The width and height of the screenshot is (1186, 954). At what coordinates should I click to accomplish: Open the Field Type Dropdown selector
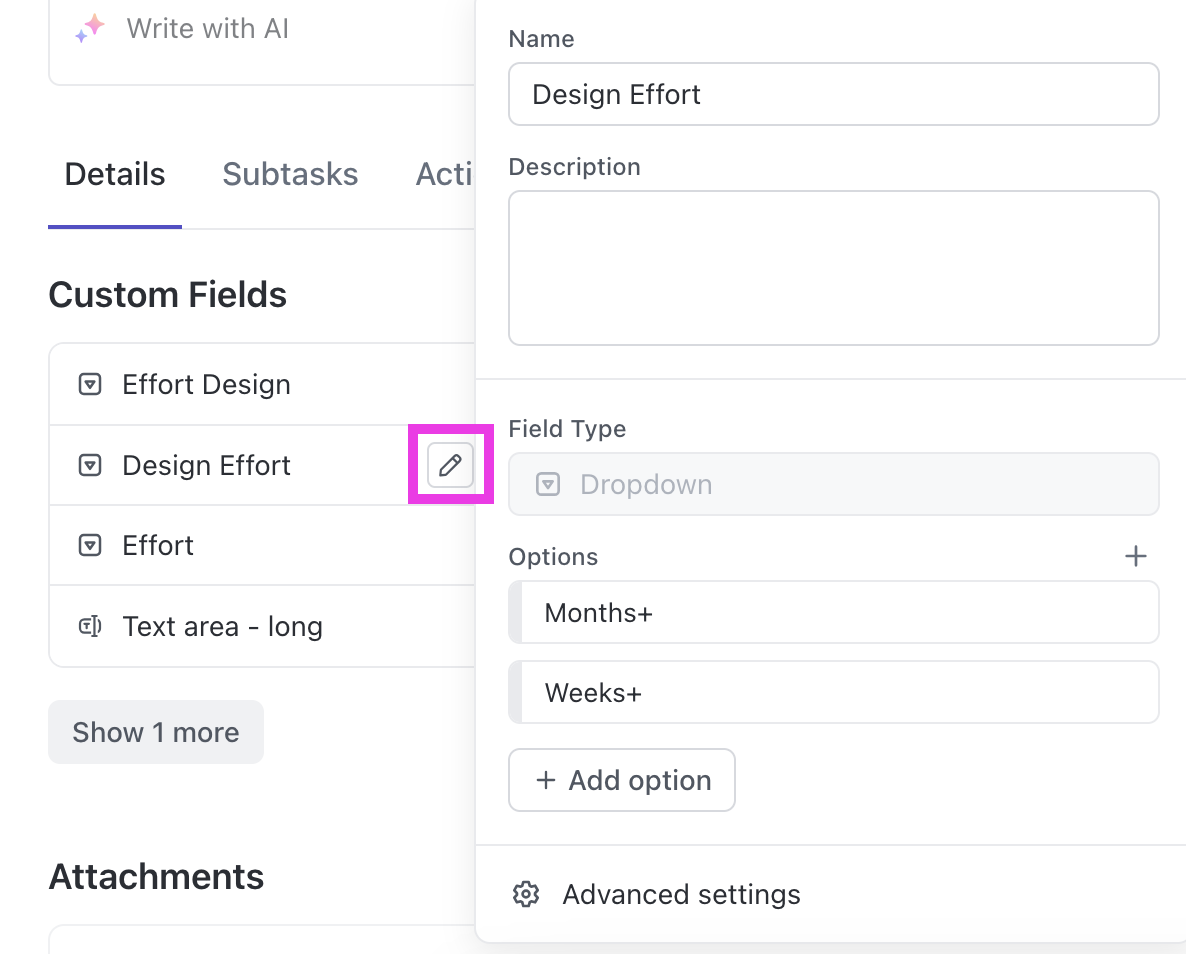coord(833,485)
